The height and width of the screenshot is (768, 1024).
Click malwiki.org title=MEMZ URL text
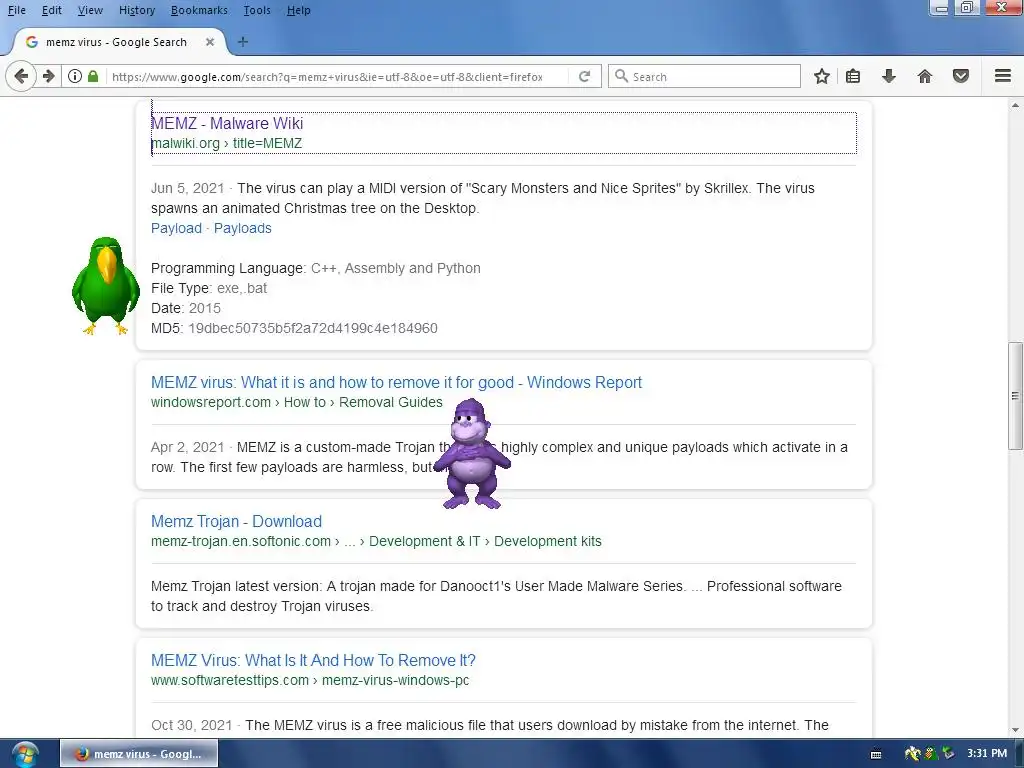[227, 143]
